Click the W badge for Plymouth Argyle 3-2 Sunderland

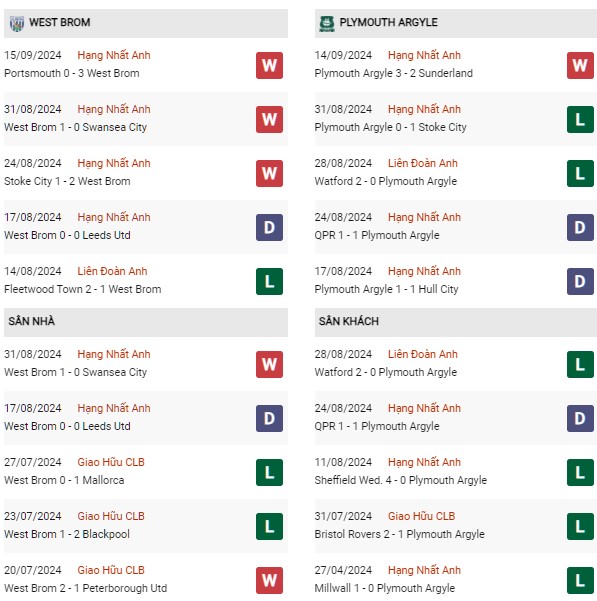580,66
